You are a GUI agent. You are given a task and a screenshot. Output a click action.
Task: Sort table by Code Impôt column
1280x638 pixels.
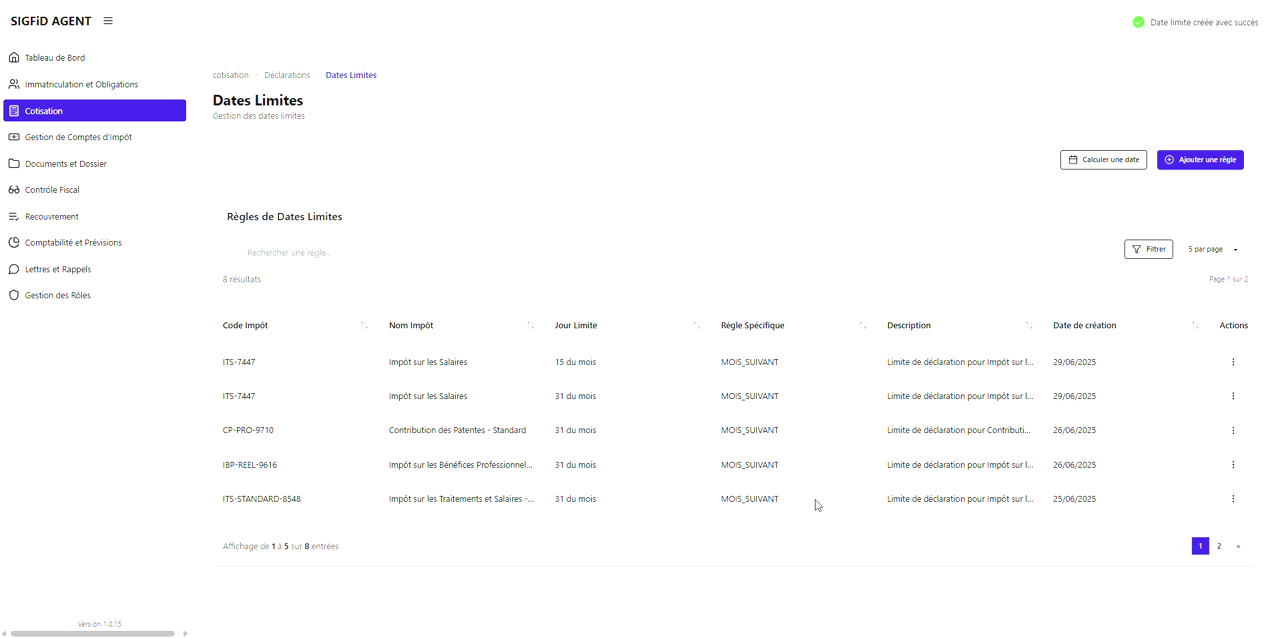(x=364, y=326)
